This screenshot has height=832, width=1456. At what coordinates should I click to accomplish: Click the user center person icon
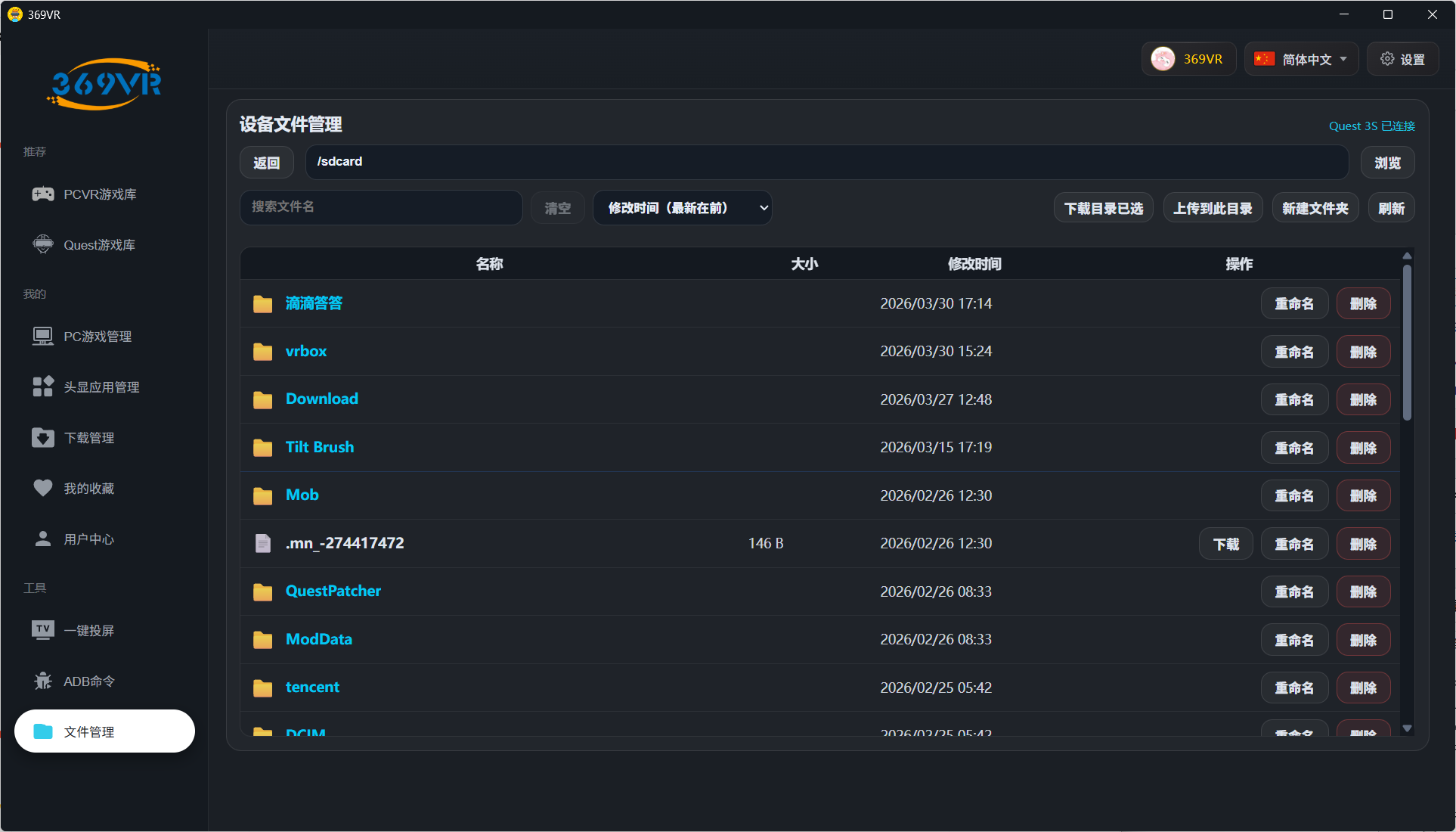[43, 539]
